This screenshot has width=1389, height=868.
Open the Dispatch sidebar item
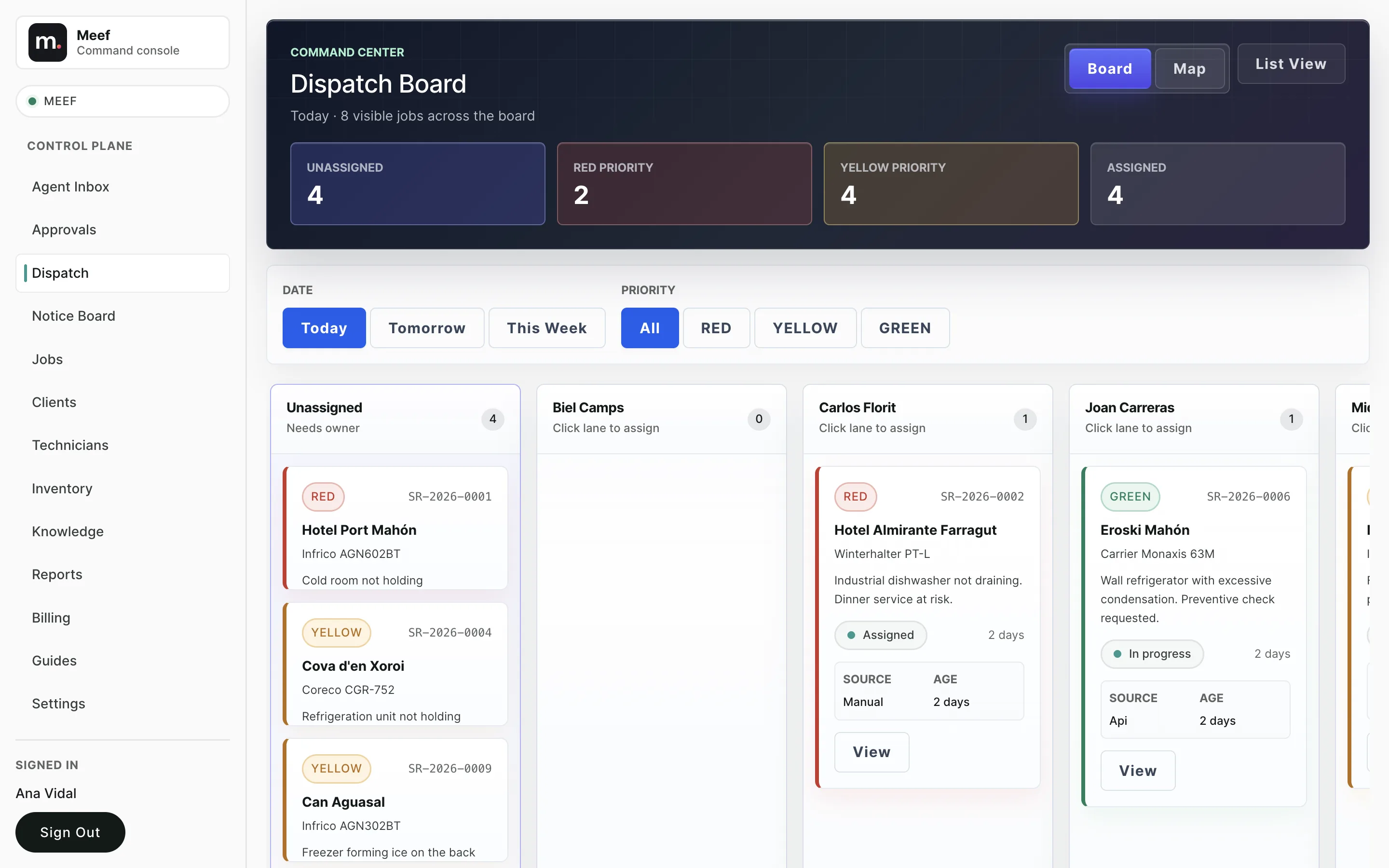tap(122, 272)
